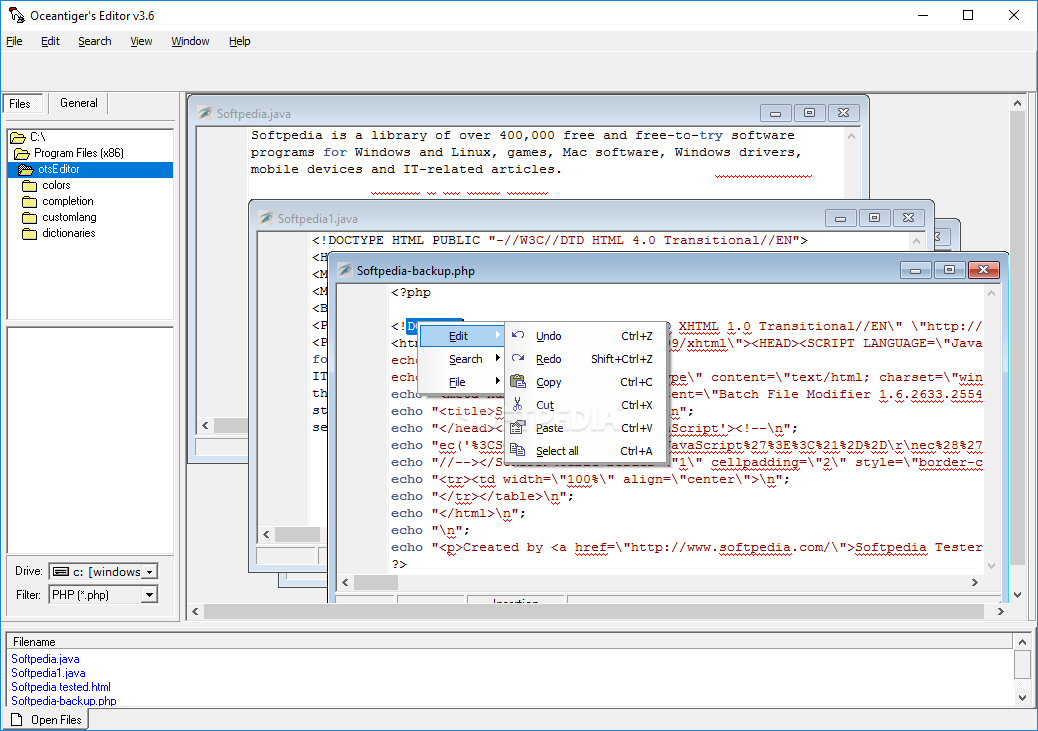Choose Paste from the Edit submenu
This screenshot has width=1038, height=731.
(x=585, y=428)
